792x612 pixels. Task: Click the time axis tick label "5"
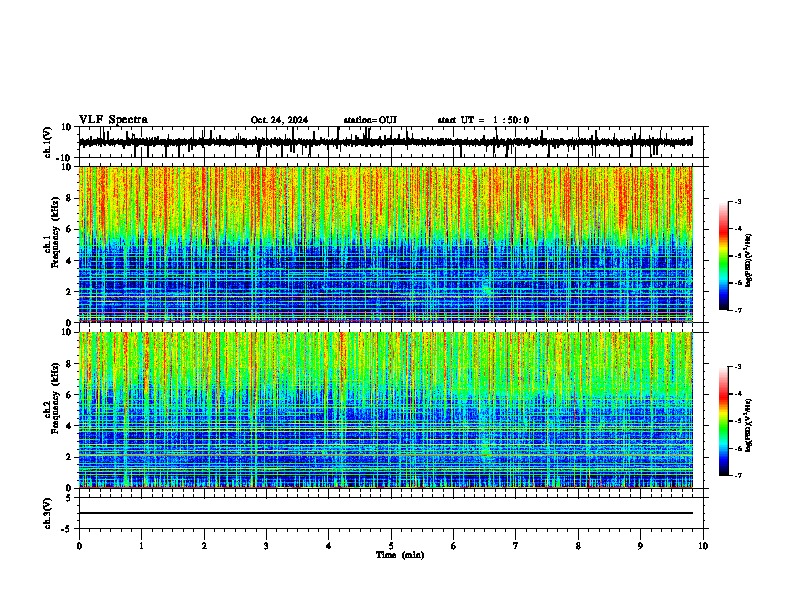coord(391,546)
